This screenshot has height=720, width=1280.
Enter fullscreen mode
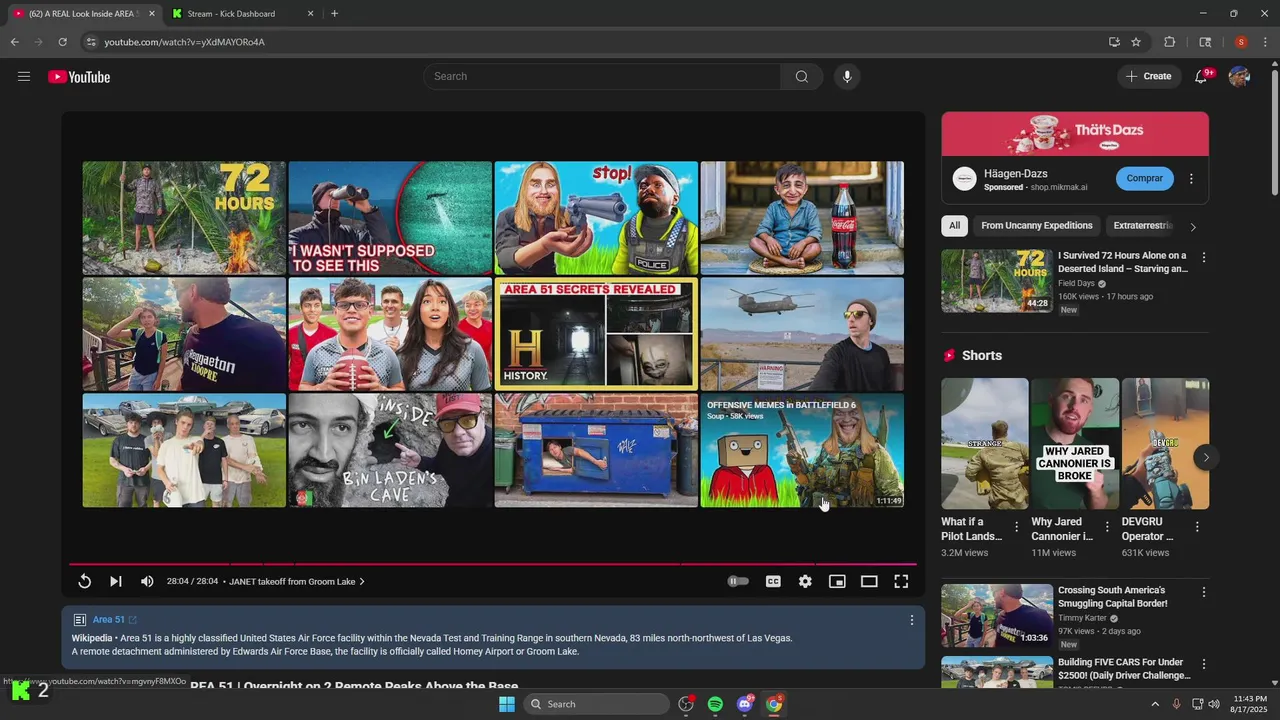[x=901, y=581]
